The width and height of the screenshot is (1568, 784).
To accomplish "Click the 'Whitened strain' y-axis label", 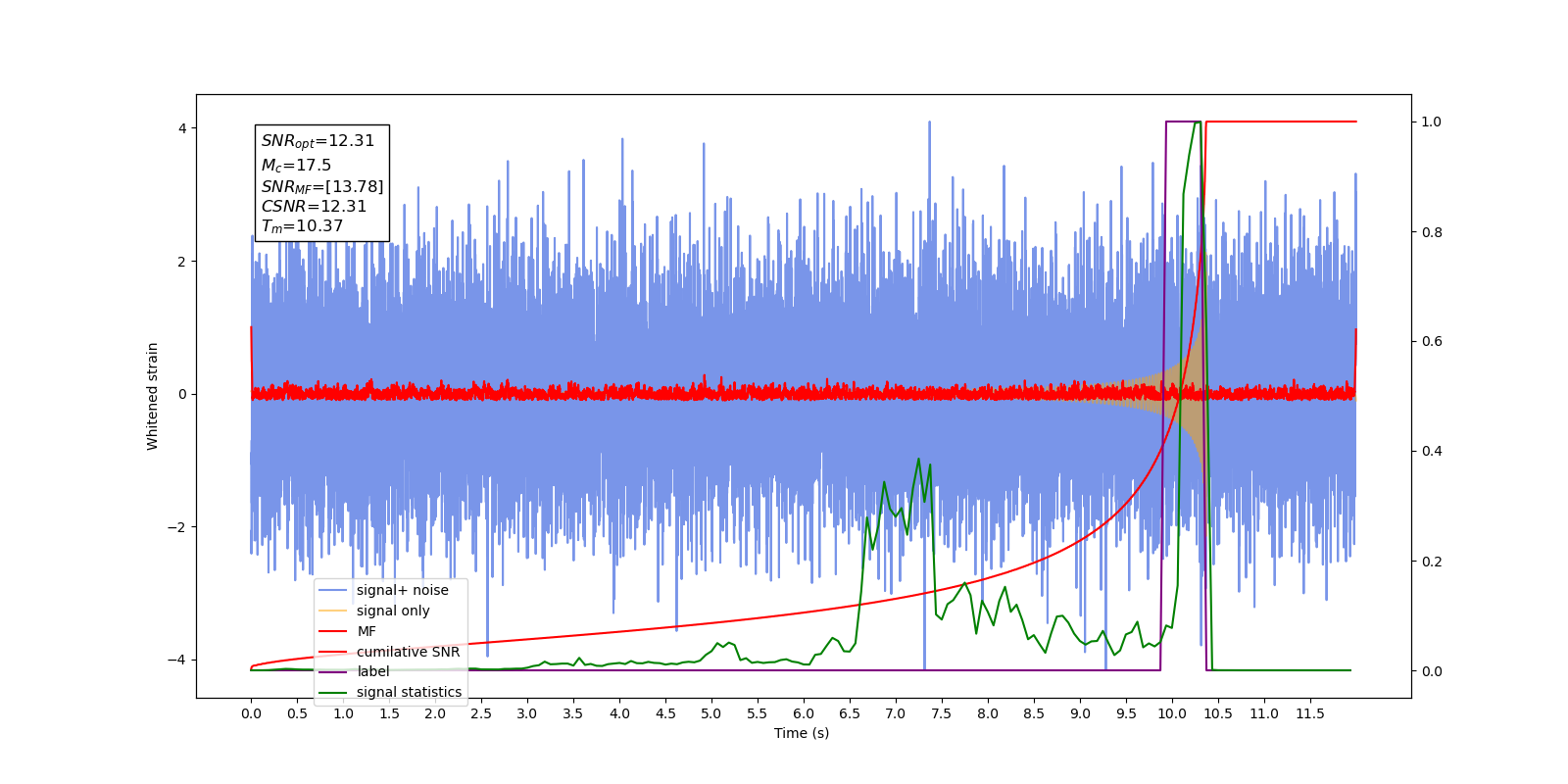I will [x=152, y=396].
